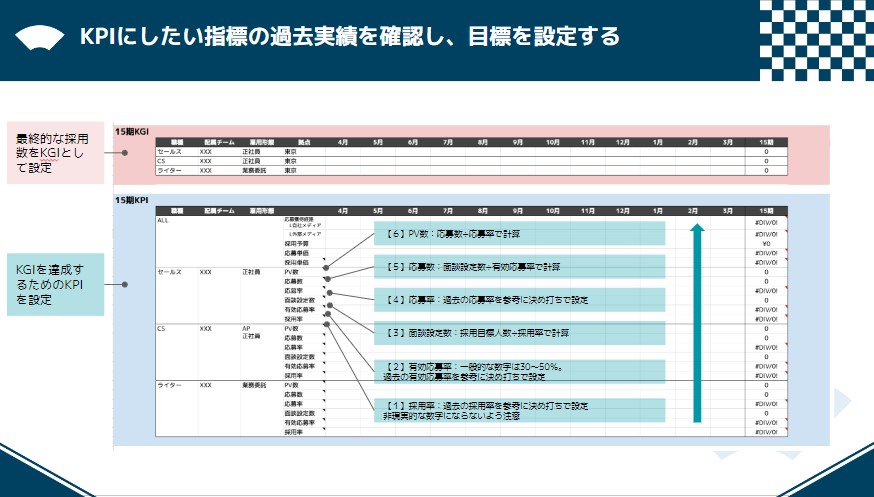Click the ALL row label in KPI table
874x497 pixels.
[164, 220]
